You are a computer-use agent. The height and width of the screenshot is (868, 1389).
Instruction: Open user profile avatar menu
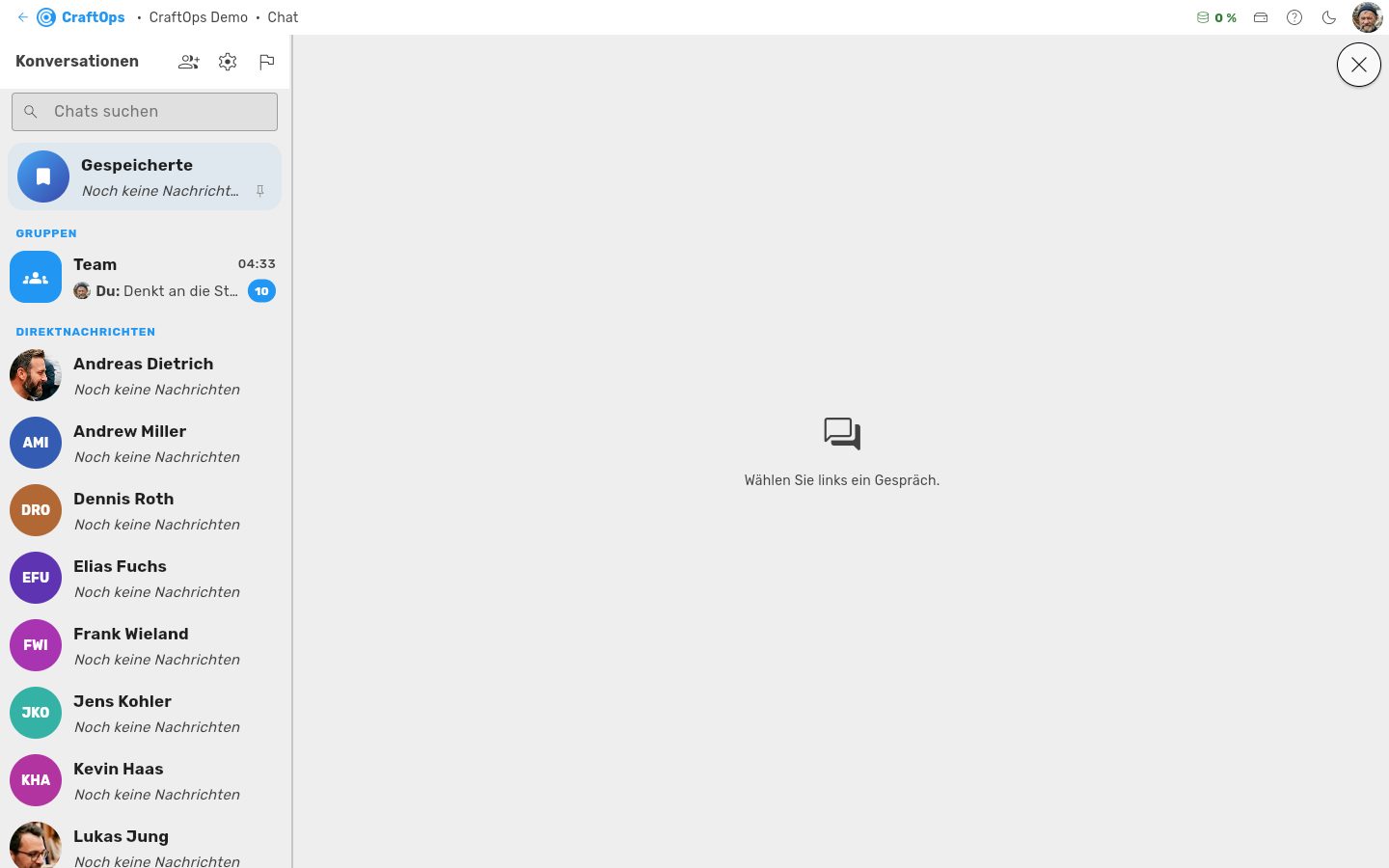1368,17
